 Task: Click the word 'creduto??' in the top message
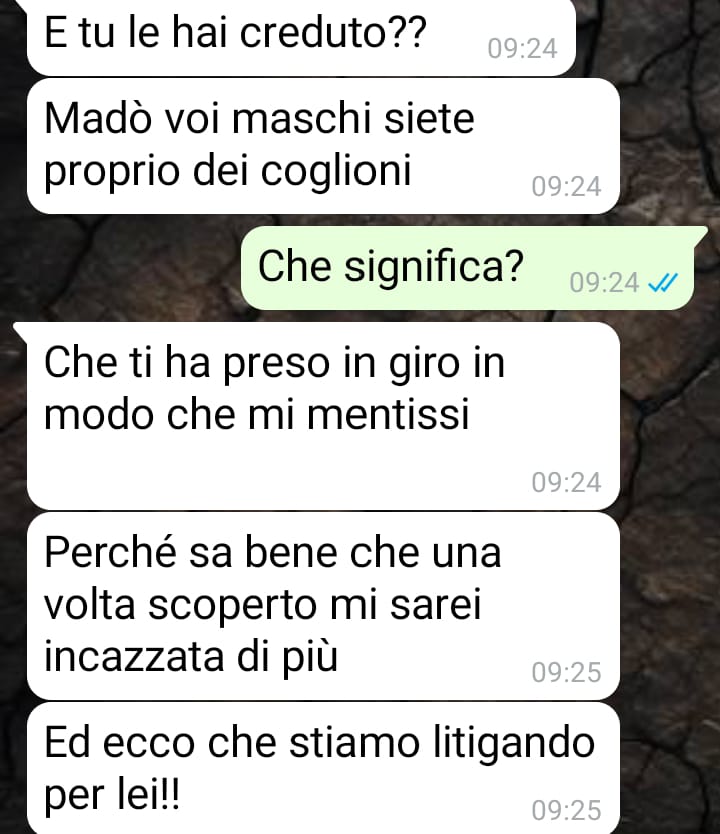click(333, 33)
